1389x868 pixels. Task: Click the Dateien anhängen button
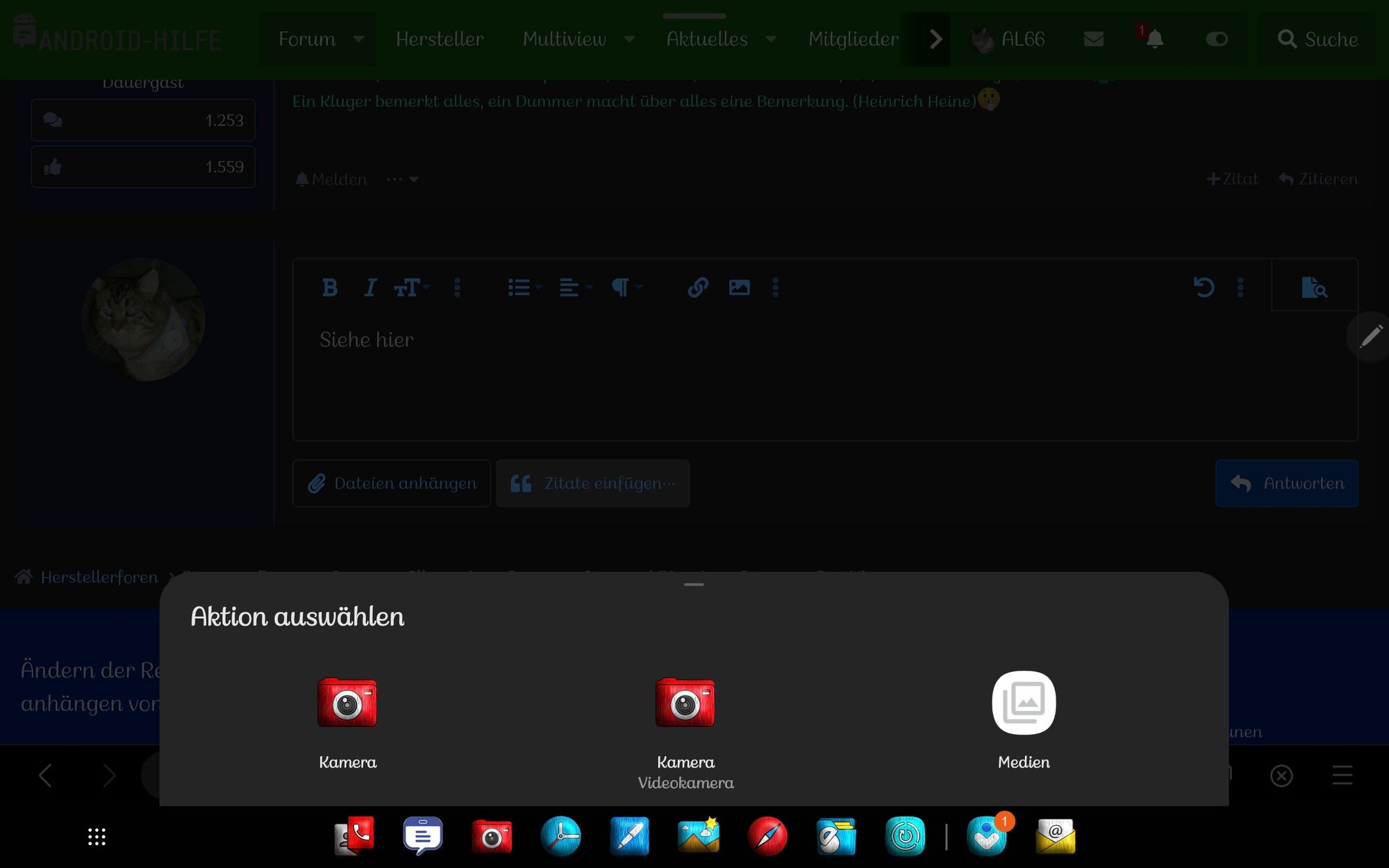point(392,483)
